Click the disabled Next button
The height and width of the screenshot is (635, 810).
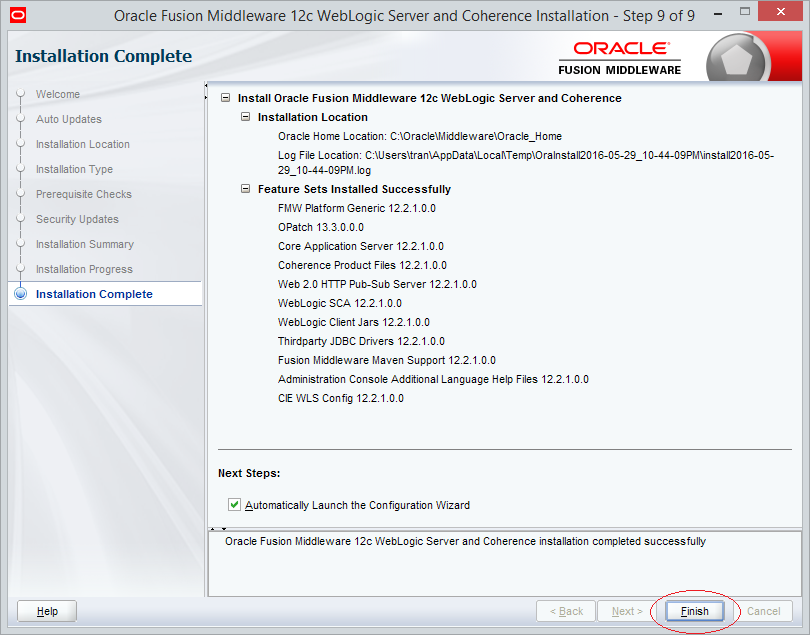click(x=627, y=611)
